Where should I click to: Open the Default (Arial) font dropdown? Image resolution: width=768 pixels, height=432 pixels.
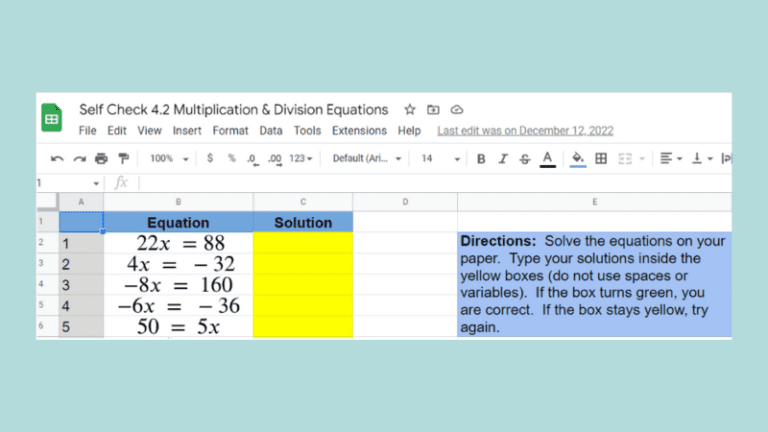pos(367,159)
